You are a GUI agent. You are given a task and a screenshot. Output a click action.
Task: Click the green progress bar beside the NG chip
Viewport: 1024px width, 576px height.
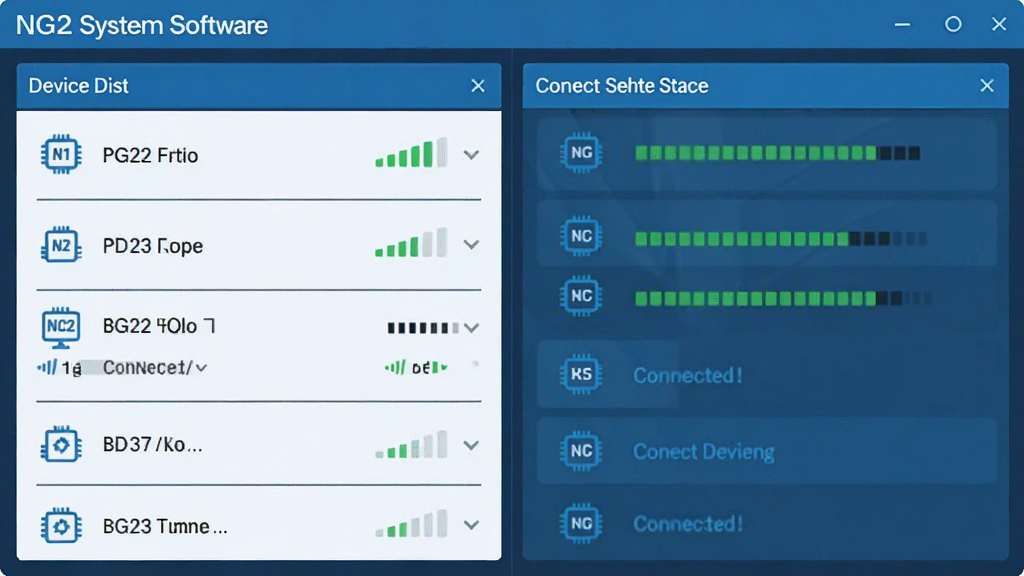point(778,153)
